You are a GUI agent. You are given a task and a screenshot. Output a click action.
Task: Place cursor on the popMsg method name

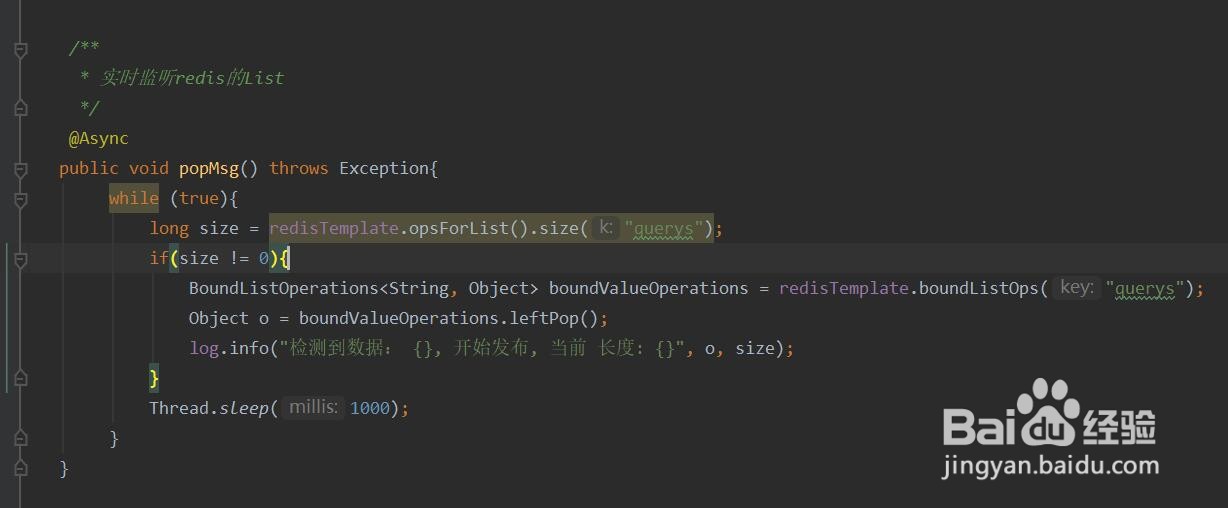click(x=208, y=168)
